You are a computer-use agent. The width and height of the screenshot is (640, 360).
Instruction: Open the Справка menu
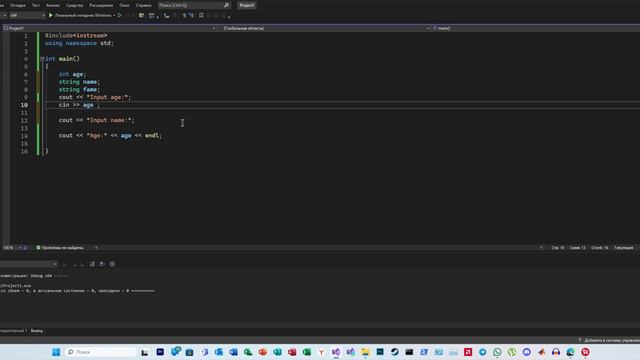[143, 5]
